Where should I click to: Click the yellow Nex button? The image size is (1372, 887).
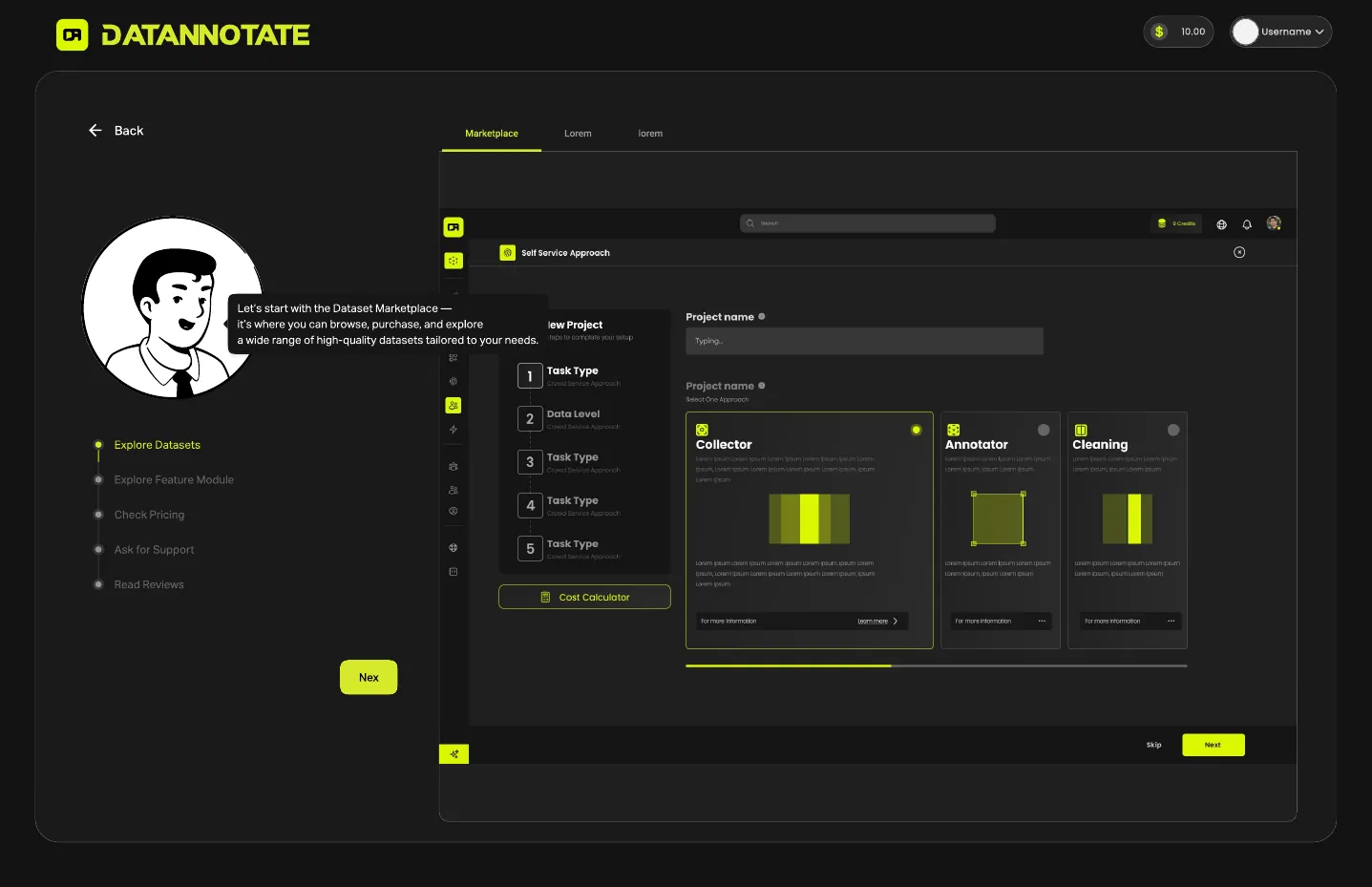pyautogui.click(x=369, y=678)
